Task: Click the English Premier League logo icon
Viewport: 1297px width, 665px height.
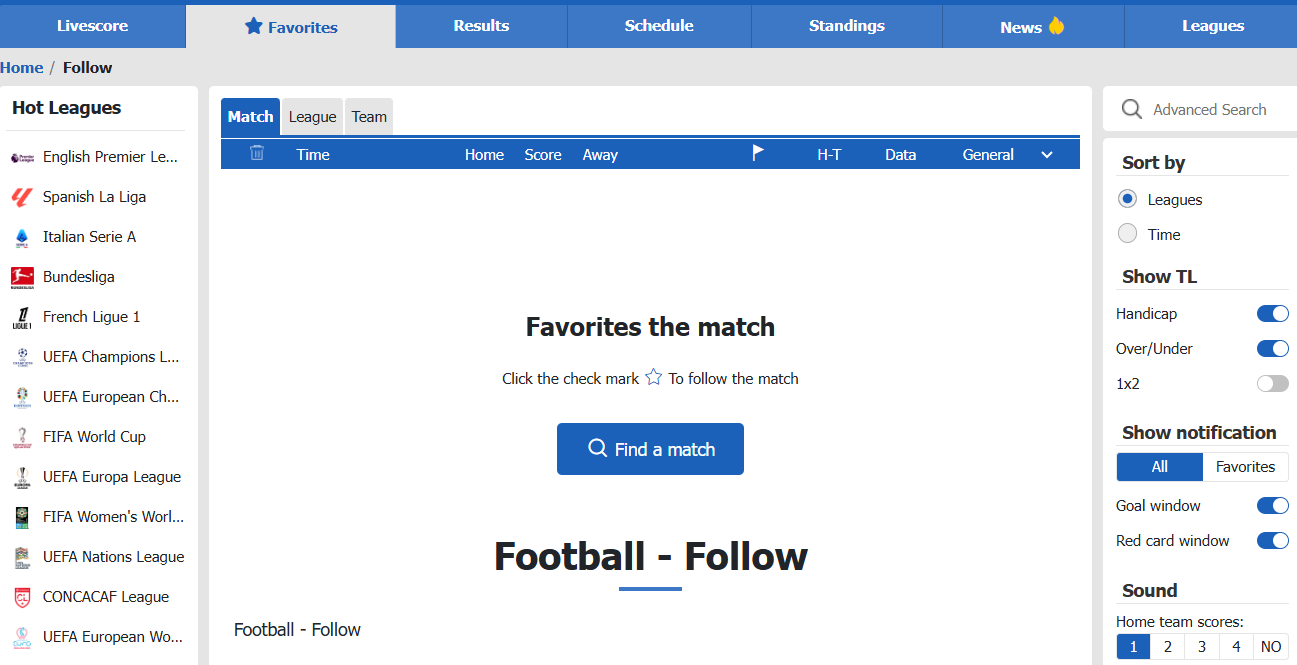Action: point(22,157)
